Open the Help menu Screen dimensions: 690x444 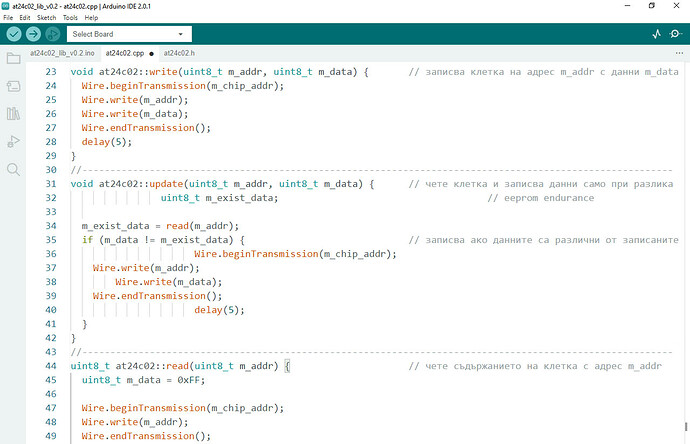click(x=91, y=18)
